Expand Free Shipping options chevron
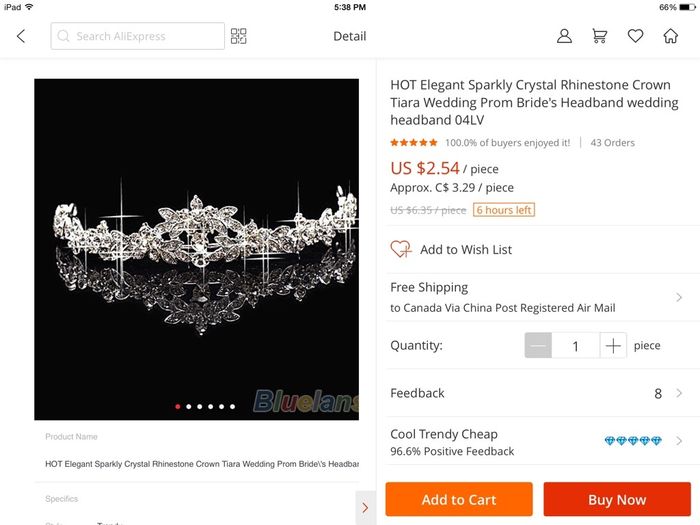This screenshot has width=700, height=525. coord(680,297)
